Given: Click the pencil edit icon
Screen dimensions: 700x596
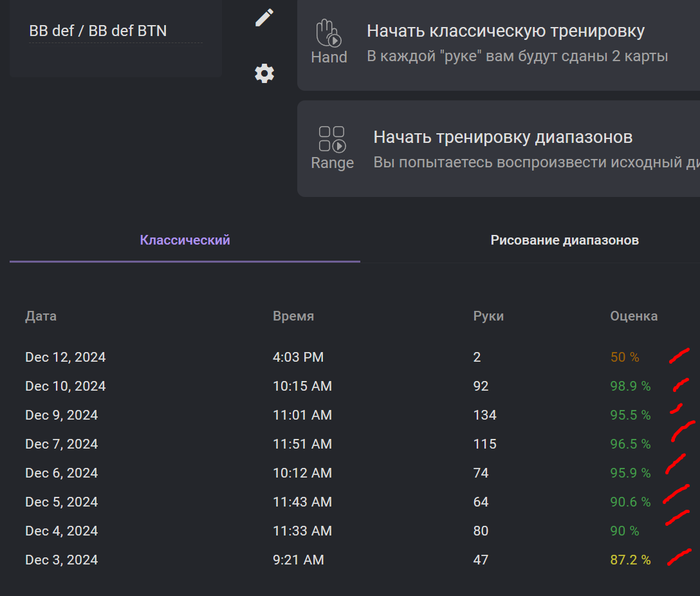Looking at the screenshot, I should click(264, 18).
